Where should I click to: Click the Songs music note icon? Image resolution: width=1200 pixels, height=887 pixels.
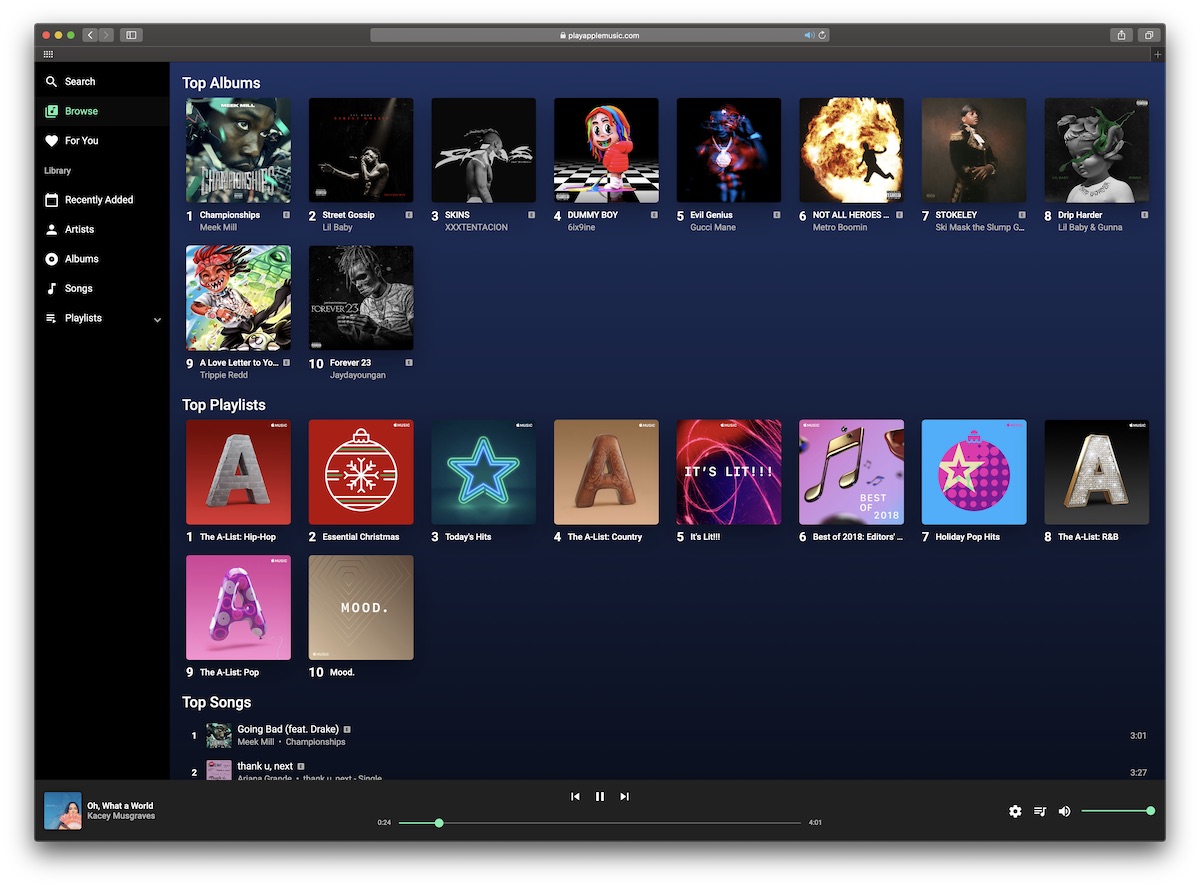pyautogui.click(x=51, y=288)
